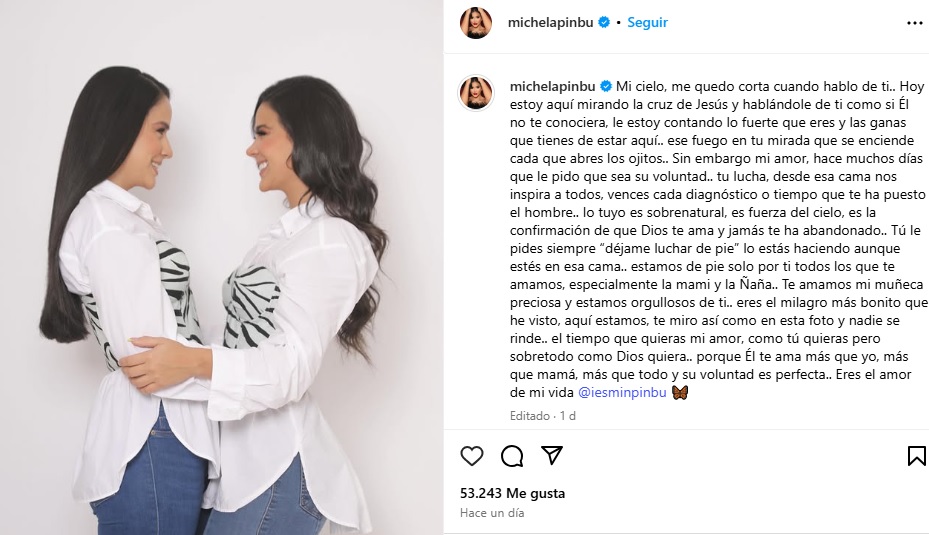Click the Me gusta label text
Image resolution: width=929 pixels, height=535 pixels.
click(x=536, y=493)
